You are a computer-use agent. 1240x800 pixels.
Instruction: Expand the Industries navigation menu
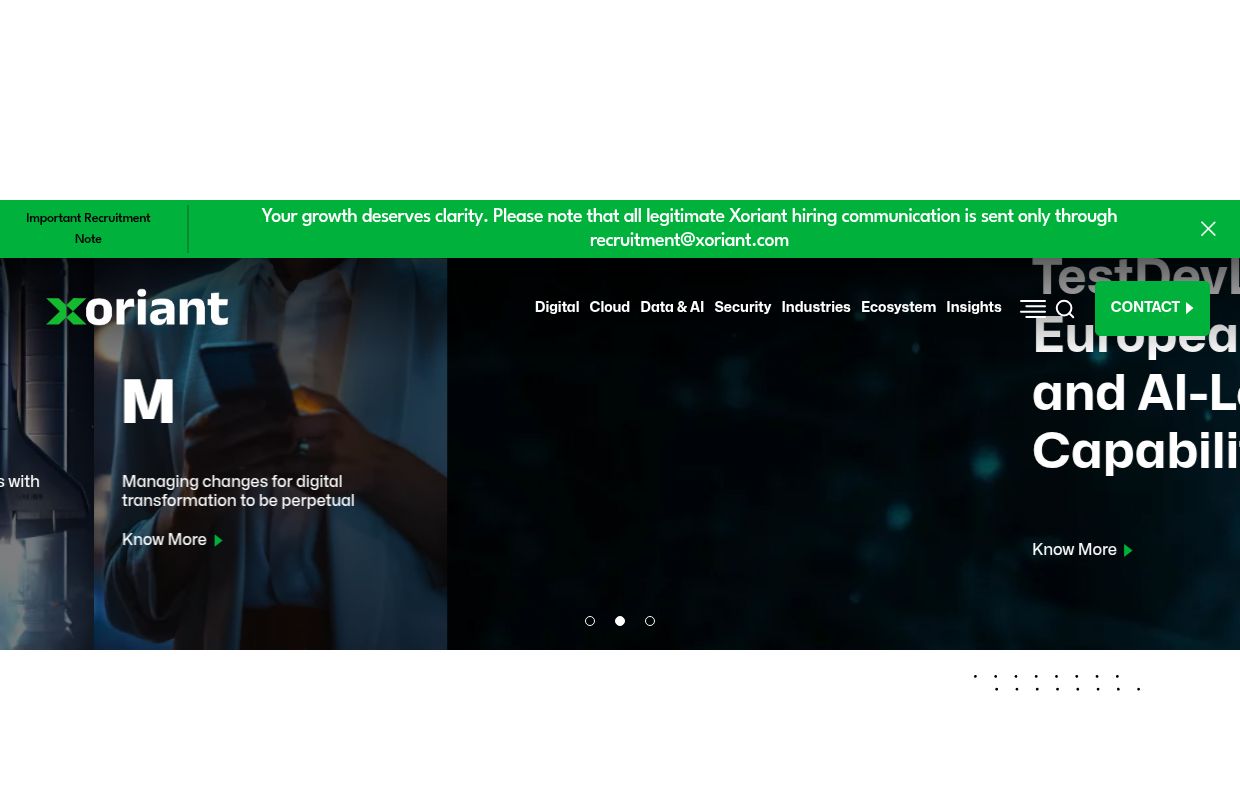pos(816,307)
